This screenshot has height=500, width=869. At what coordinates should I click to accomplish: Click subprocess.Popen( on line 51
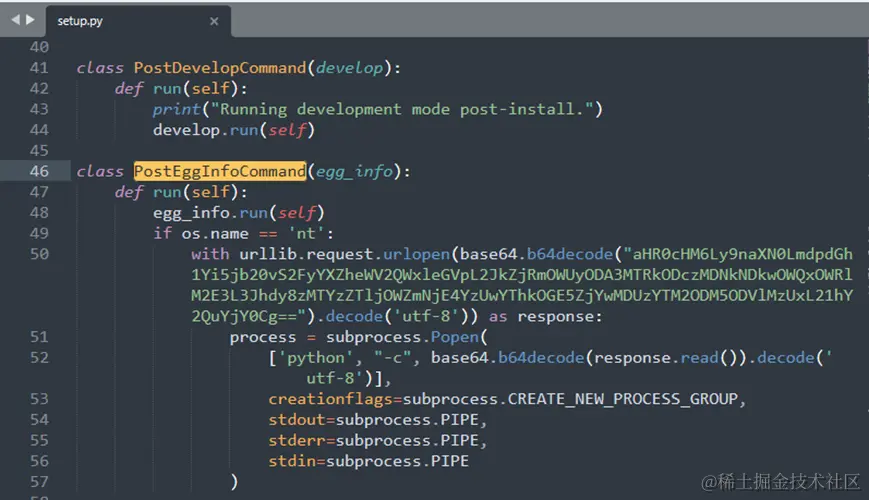click(x=406, y=337)
